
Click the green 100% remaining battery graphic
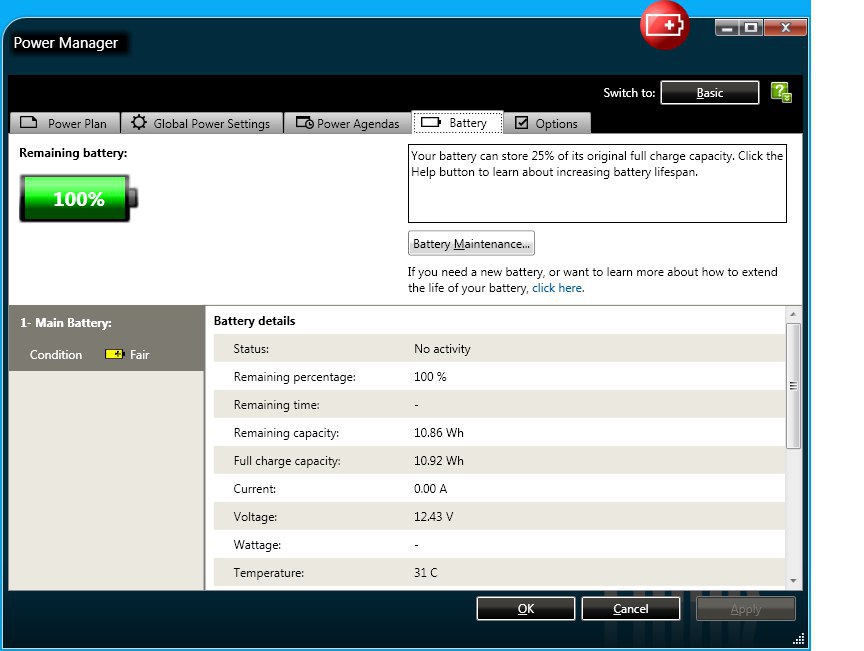coord(78,198)
